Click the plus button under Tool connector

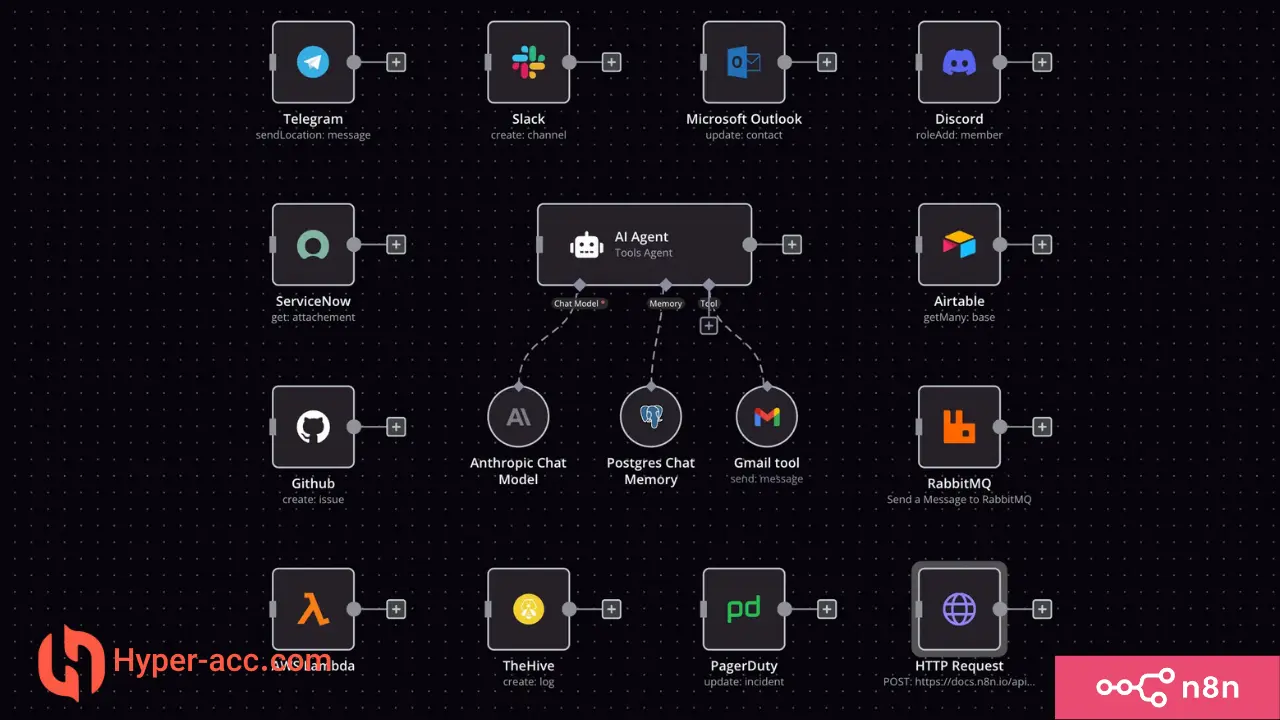(x=709, y=325)
